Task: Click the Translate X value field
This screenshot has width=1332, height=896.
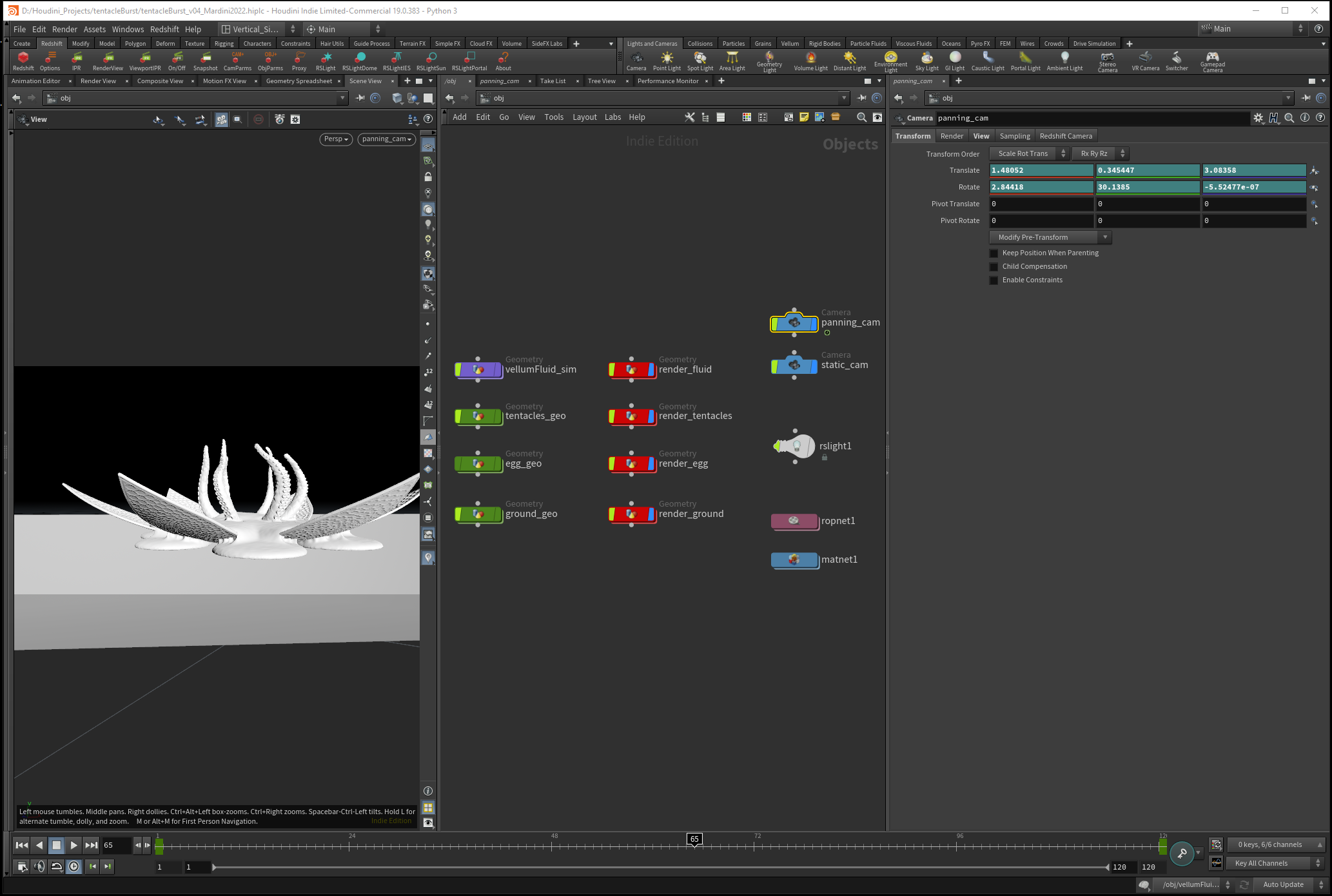Action: 1041,170
